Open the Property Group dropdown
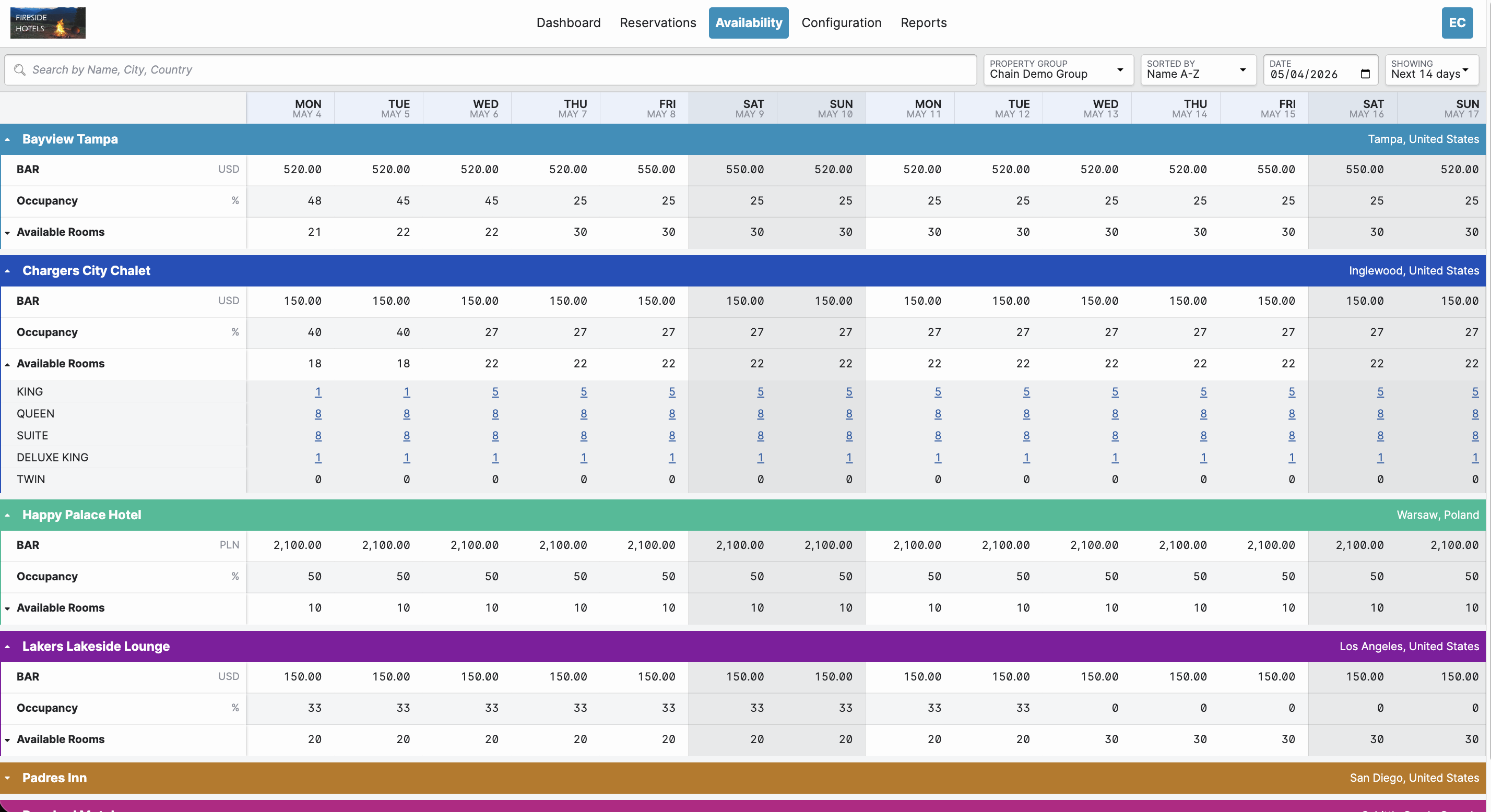This screenshot has height=812, width=1491. coord(1059,70)
